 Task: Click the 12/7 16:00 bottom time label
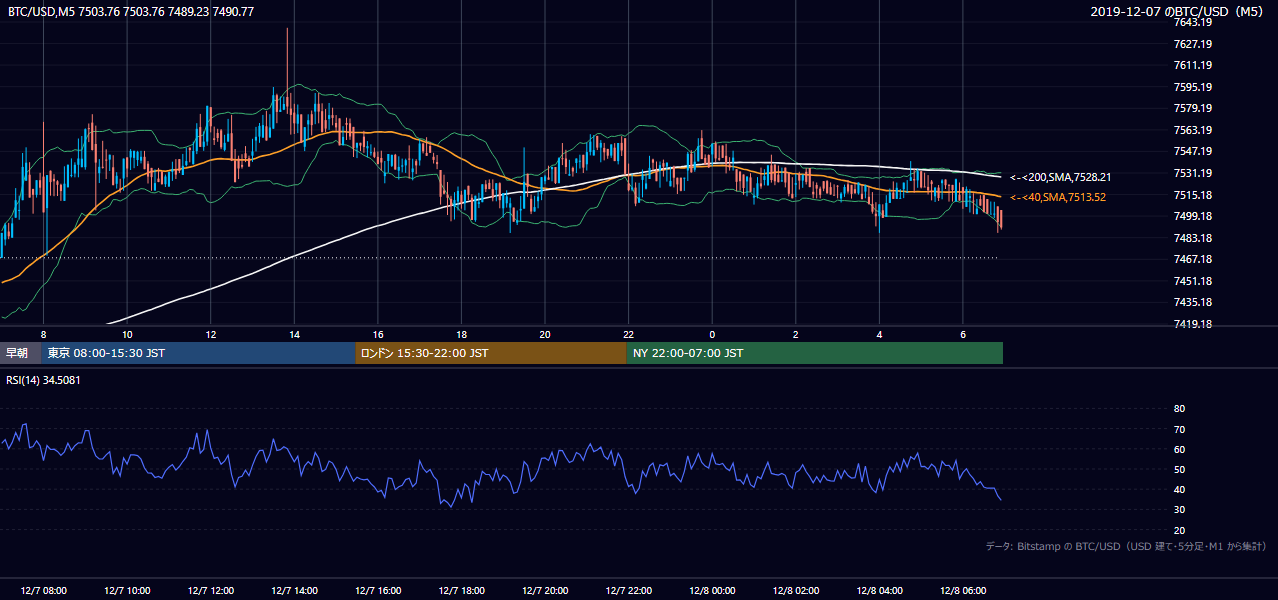pos(377,590)
